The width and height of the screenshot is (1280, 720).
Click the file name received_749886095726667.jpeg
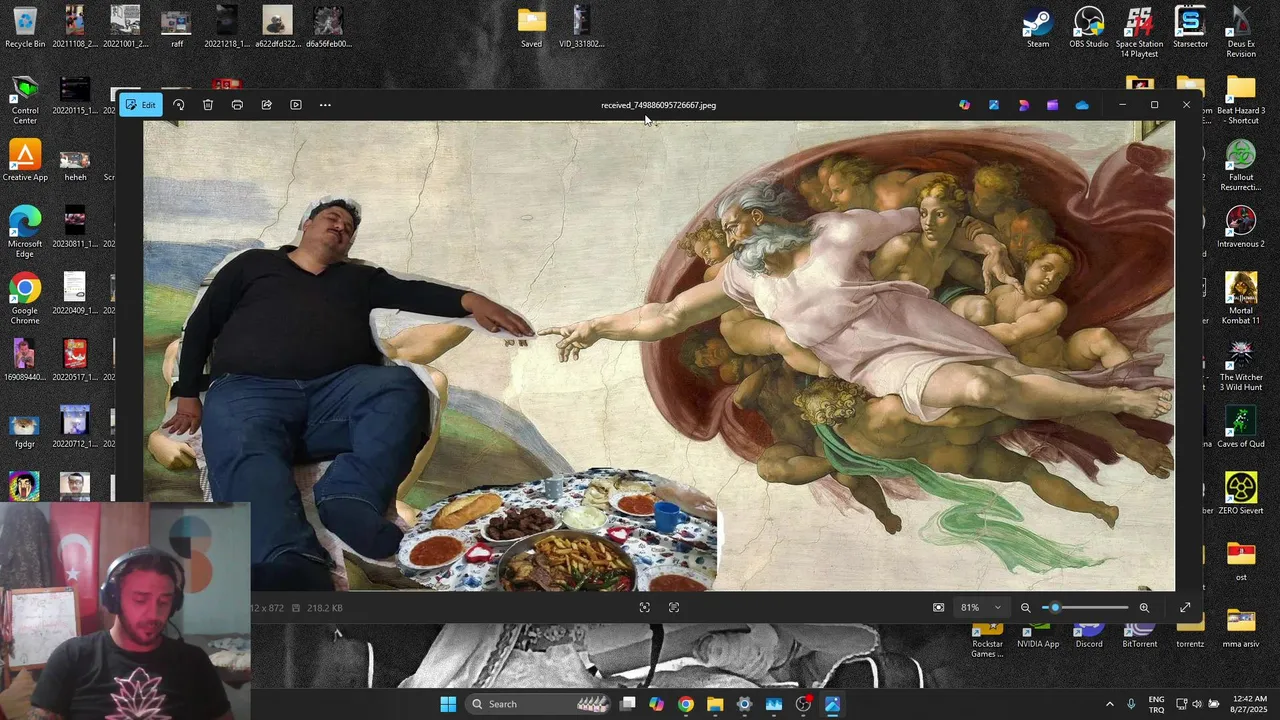(x=658, y=105)
